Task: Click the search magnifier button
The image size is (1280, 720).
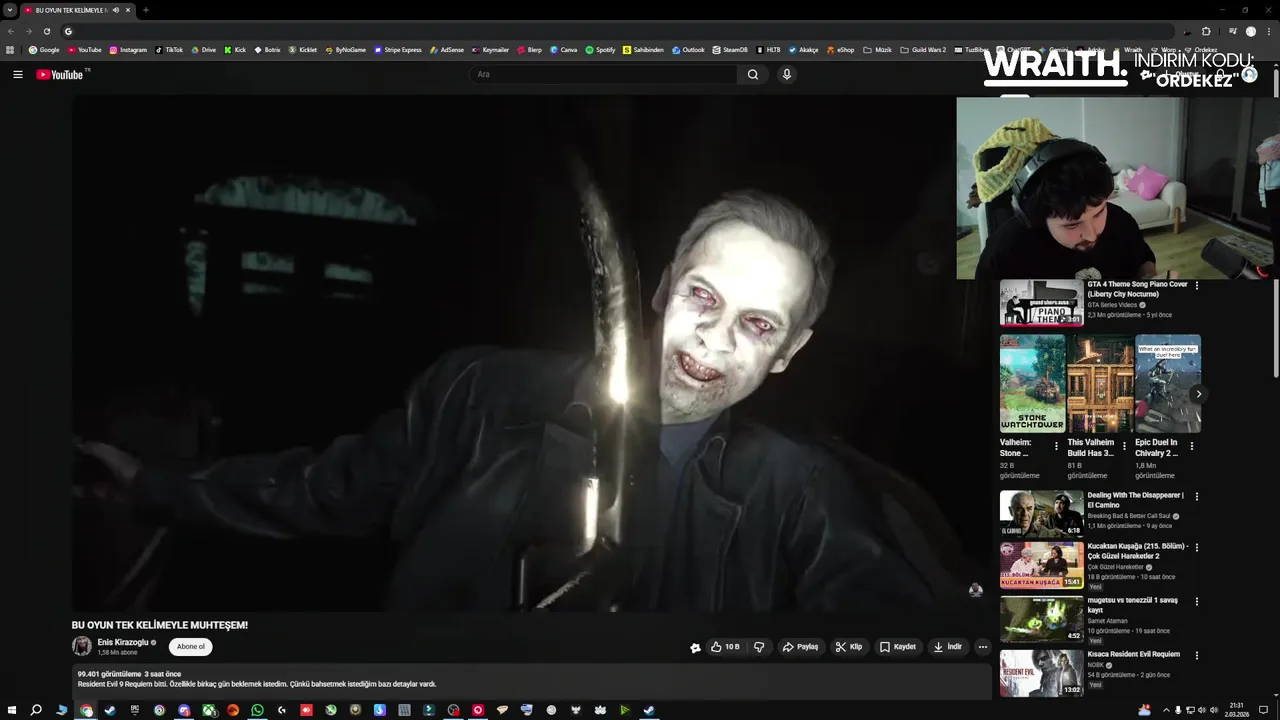Action: (753, 74)
